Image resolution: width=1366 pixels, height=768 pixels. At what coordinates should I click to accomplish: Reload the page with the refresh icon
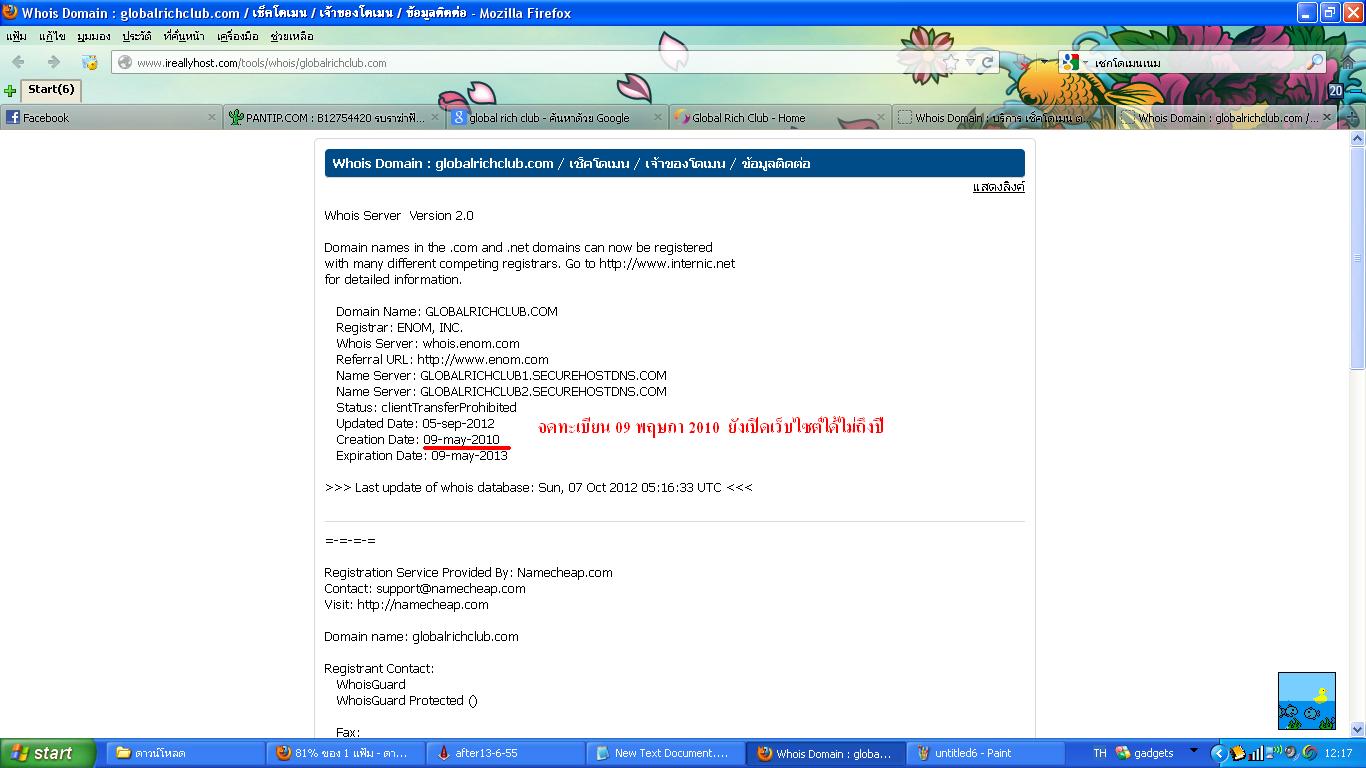(x=988, y=62)
